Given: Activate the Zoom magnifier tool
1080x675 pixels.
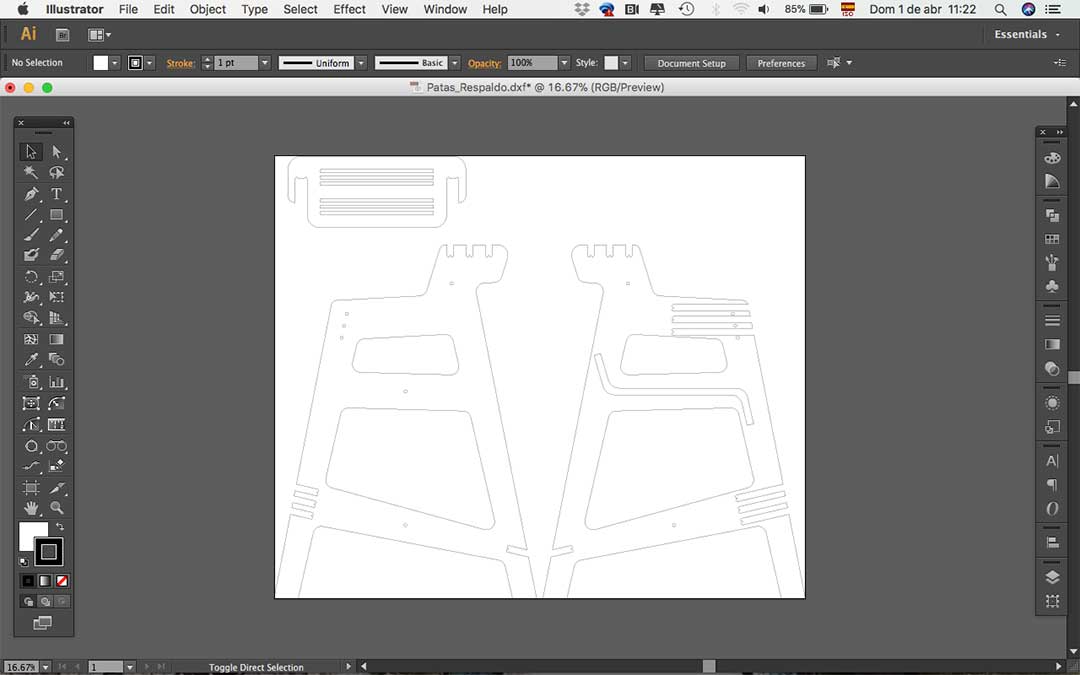Looking at the screenshot, I should (56, 508).
